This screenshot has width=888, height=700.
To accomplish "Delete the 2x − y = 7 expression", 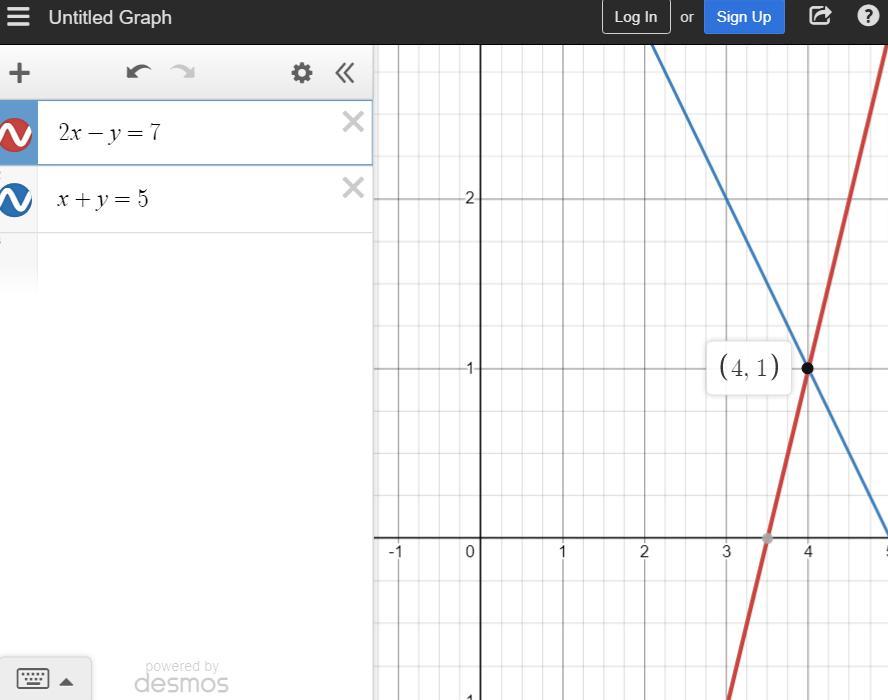I will point(353,121).
